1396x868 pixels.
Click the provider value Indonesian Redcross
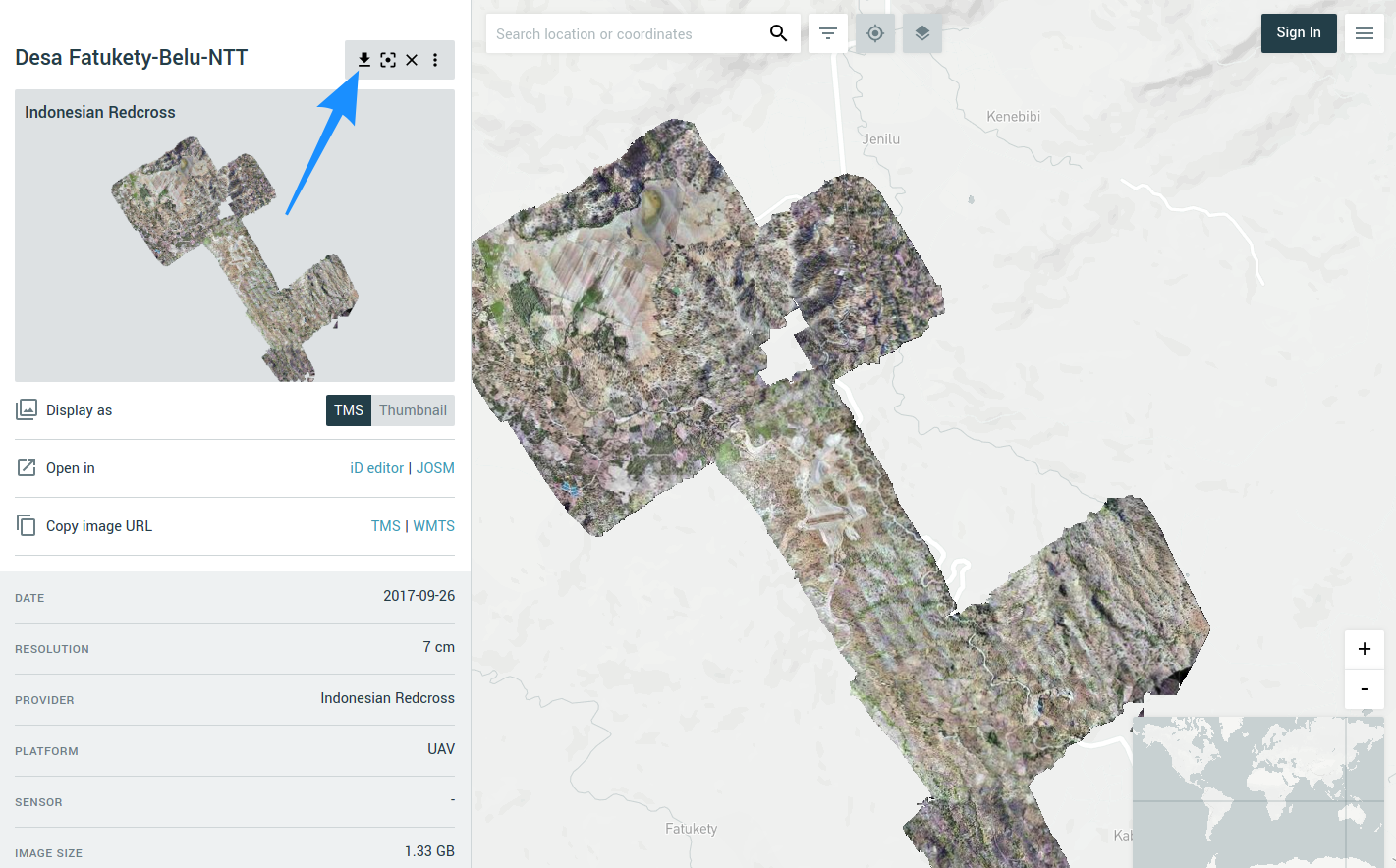click(387, 698)
